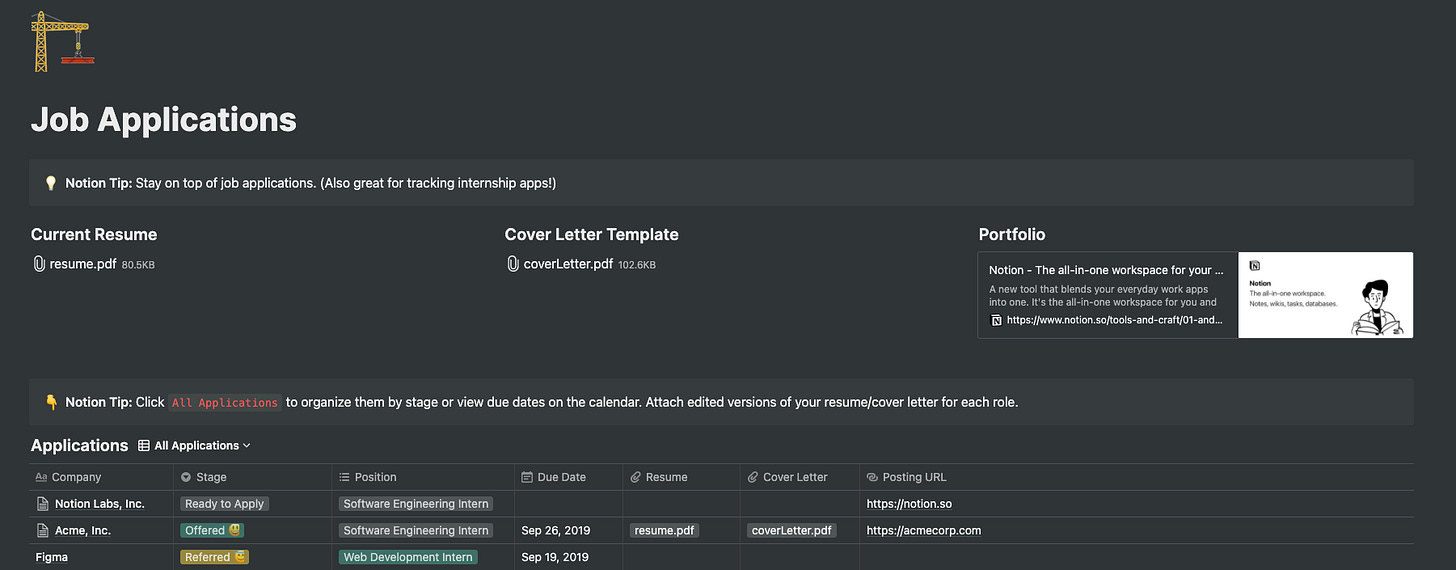Click the paperclip icon beside coverLetter.pdf
1456x570 pixels.
point(513,264)
